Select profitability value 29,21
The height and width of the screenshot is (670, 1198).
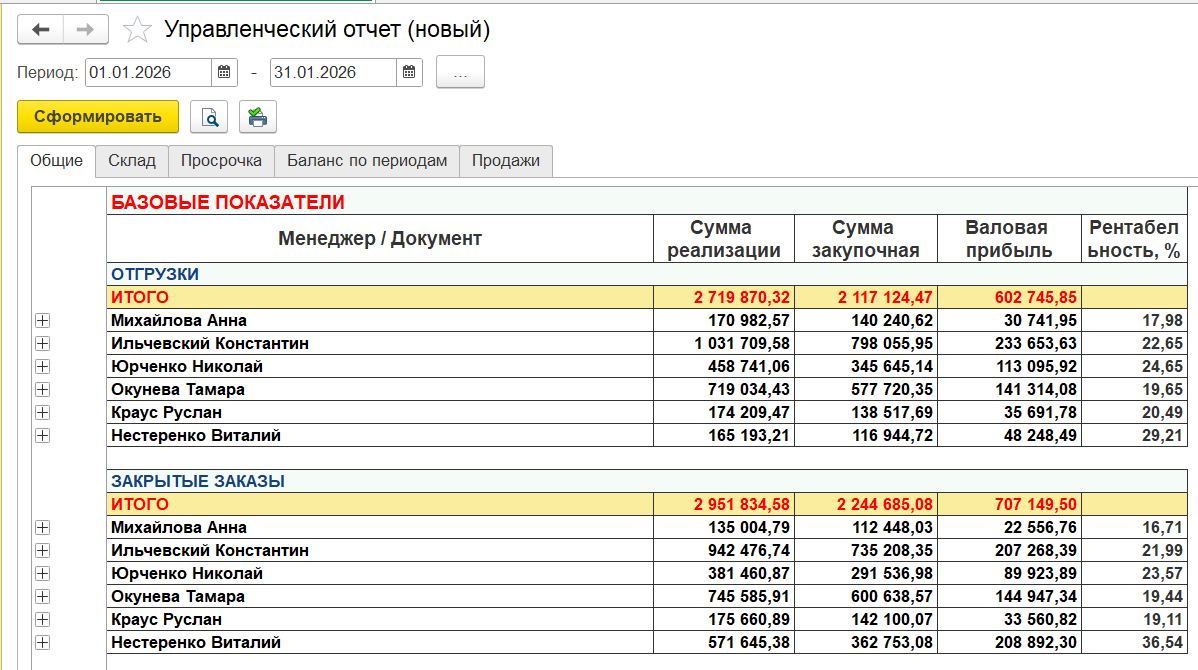point(1135,435)
